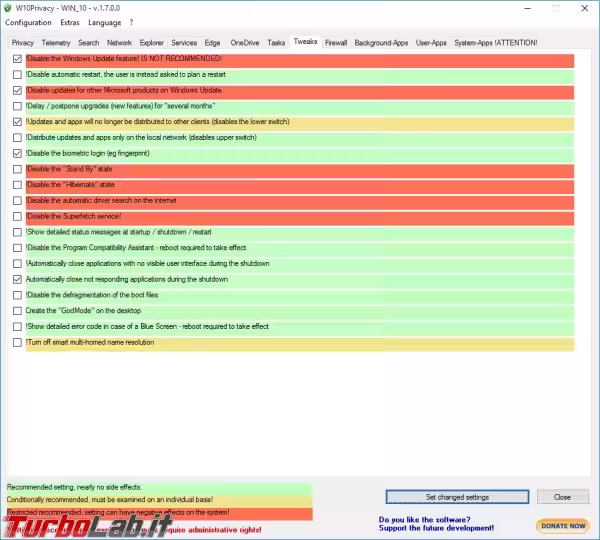The image size is (600, 540).
Task: Check Turn off smart multi-homed name resolution
Action: point(17,343)
